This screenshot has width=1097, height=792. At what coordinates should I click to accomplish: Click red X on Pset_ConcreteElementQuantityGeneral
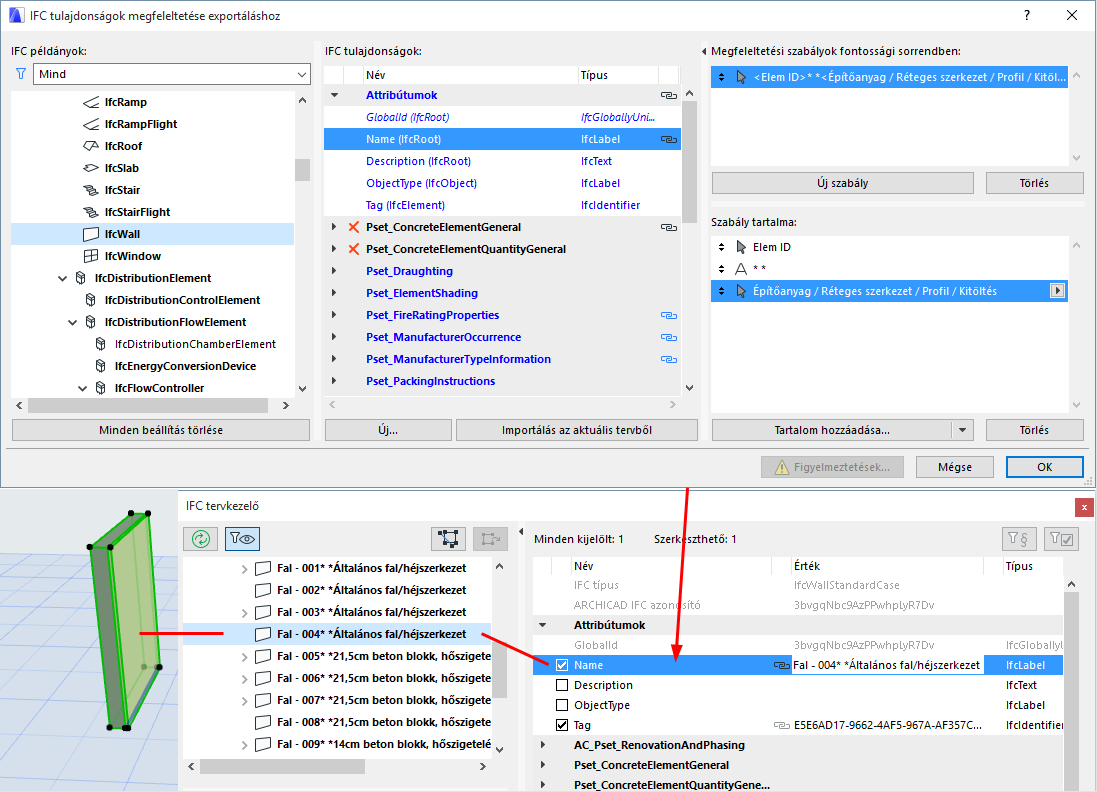pos(354,249)
